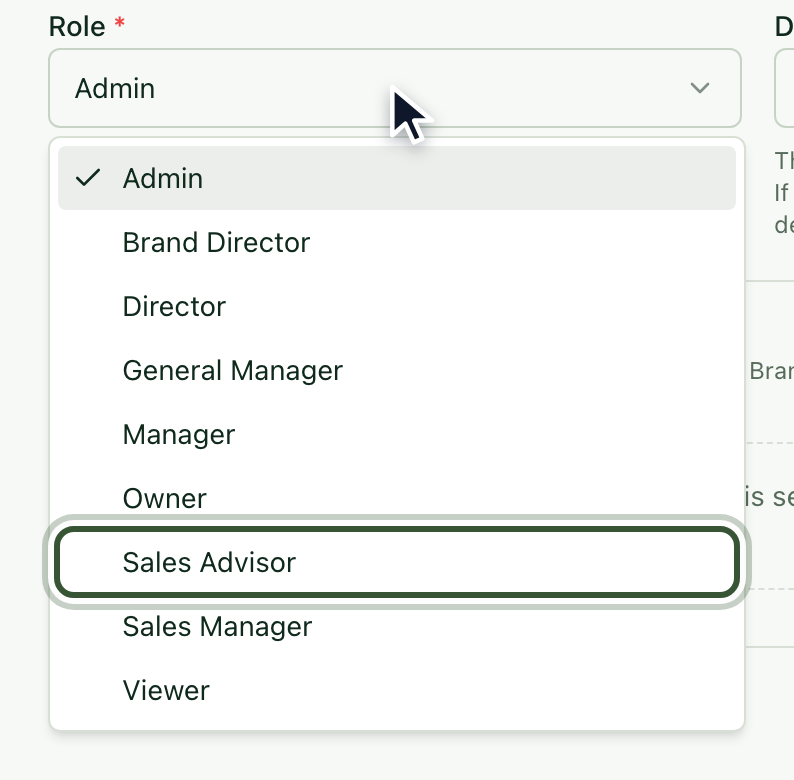This screenshot has width=794, height=780.
Task: Pick General Manager in role list
Action: coord(397,370)
